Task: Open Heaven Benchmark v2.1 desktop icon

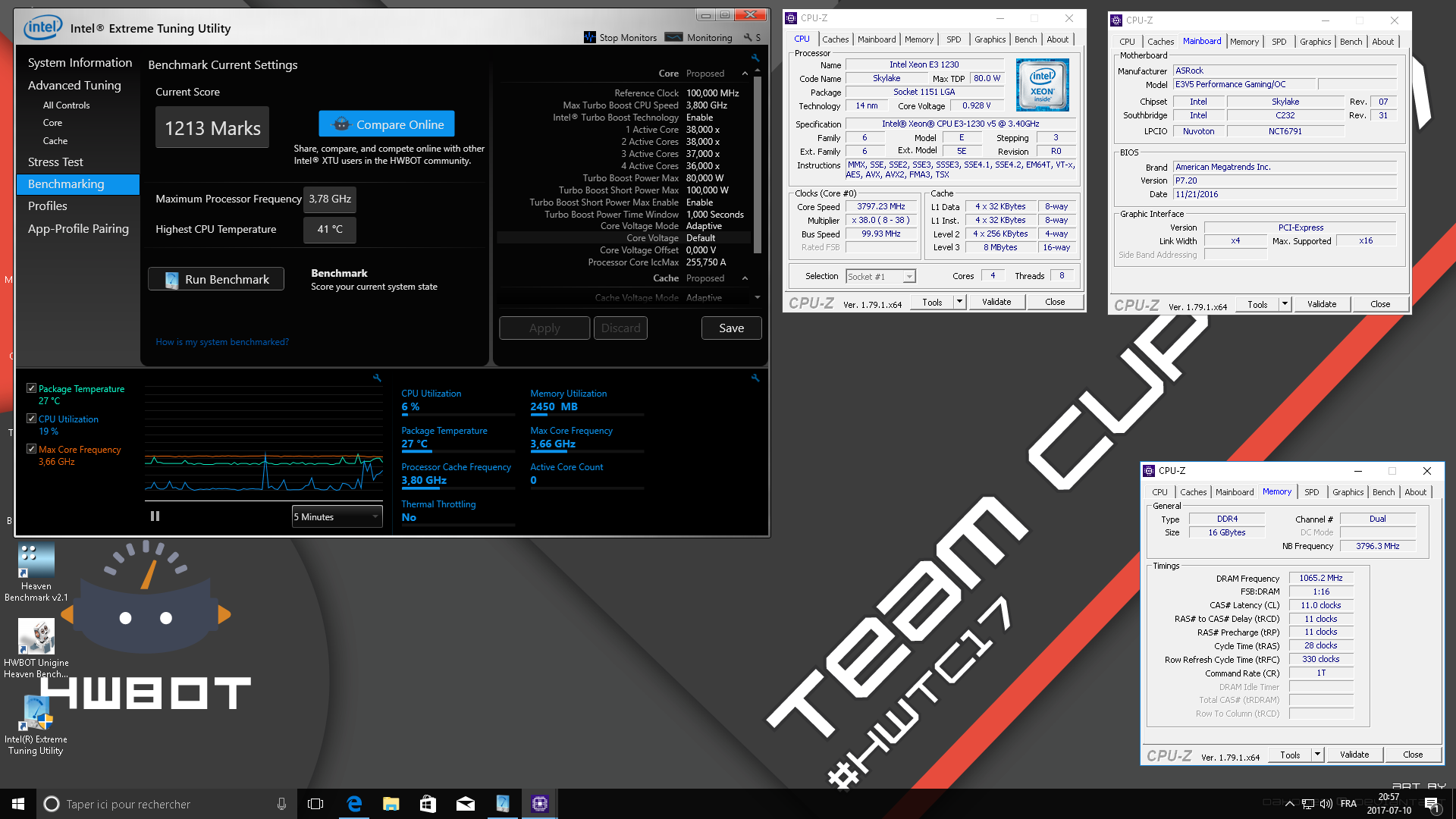Action: pyautogui.click(x=36, y=572)
